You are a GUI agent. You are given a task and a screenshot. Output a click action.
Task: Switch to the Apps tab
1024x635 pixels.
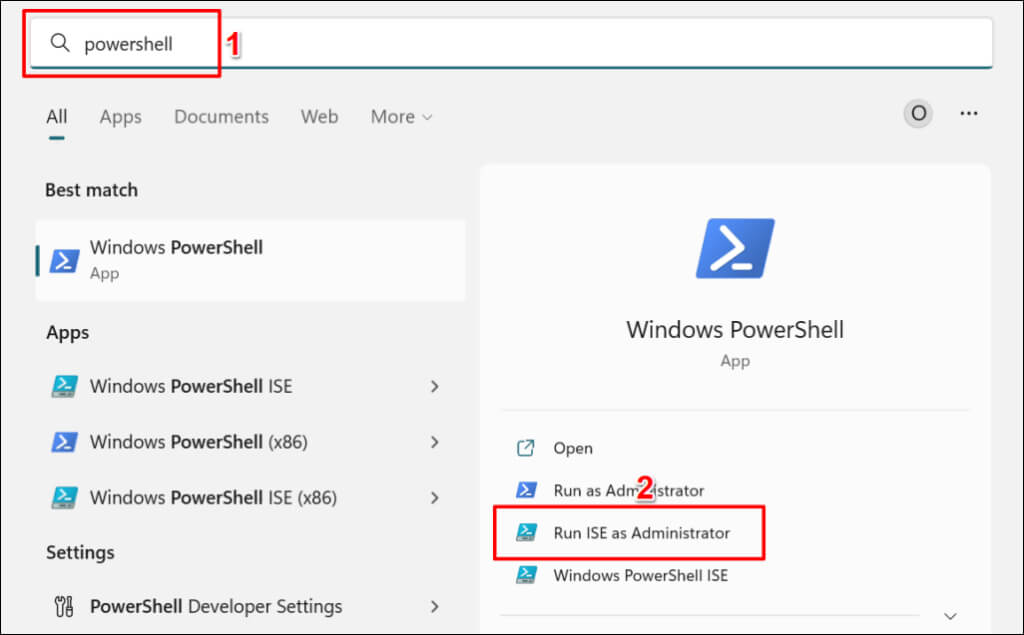click(120, 117)
